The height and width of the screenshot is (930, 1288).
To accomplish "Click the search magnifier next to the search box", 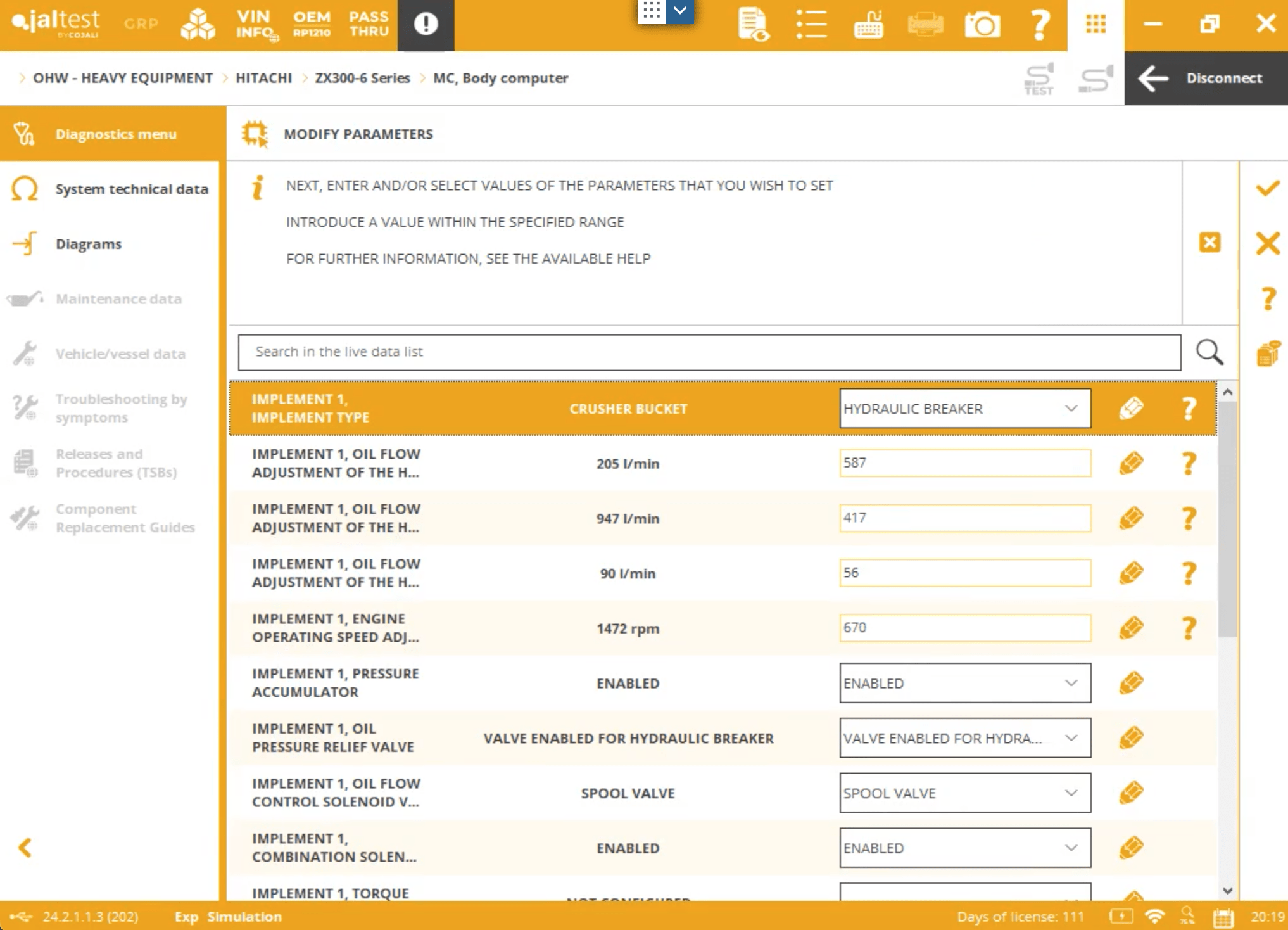I will click(x=1209, y=352).
